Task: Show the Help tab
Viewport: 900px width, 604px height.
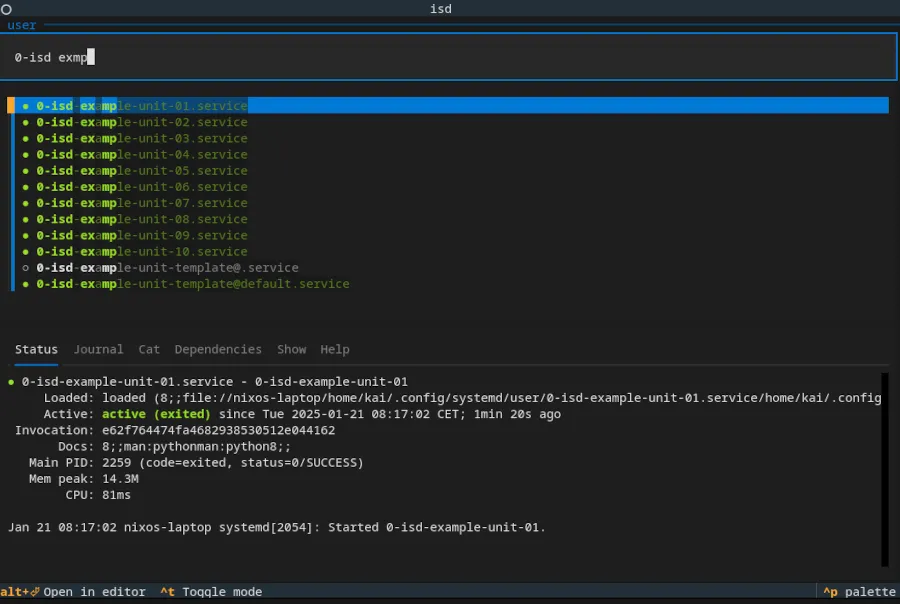Action: point(335,349)
